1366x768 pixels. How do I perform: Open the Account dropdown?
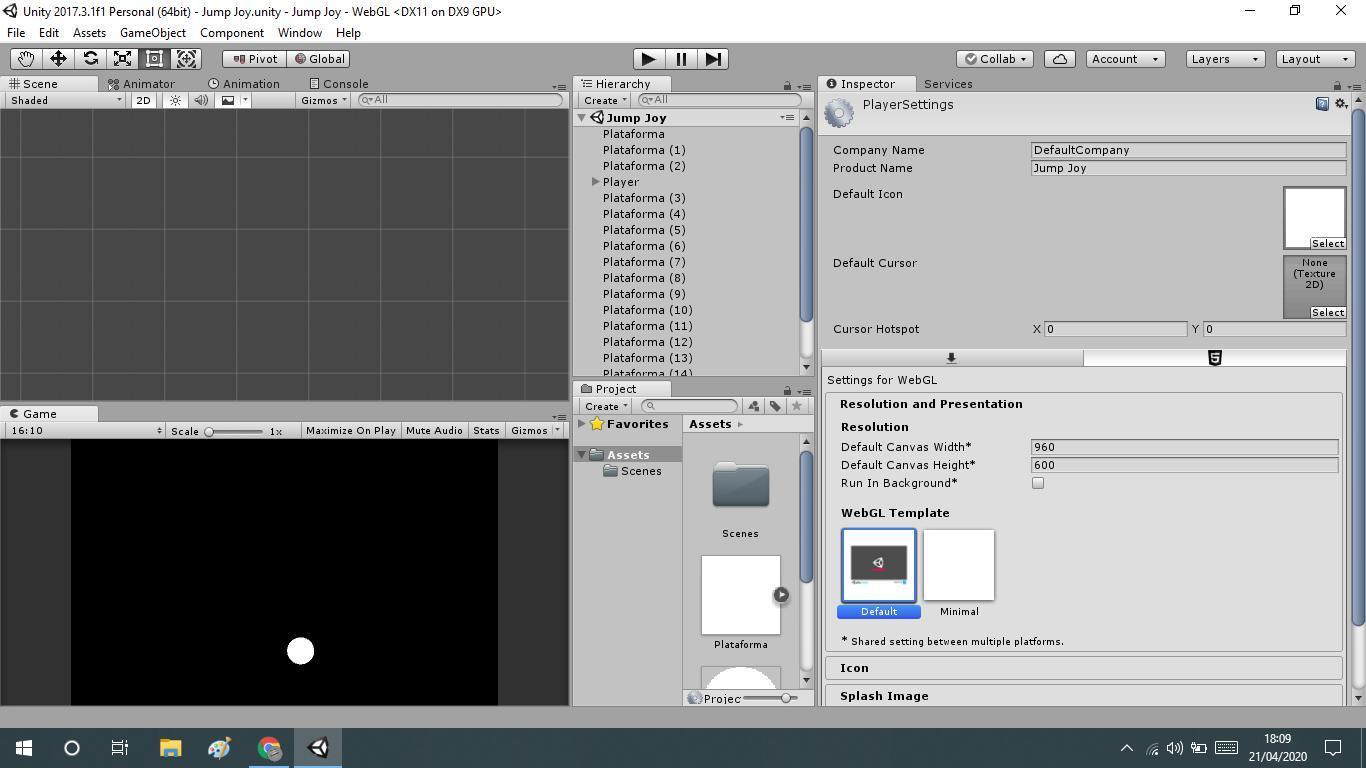click(x=1125, y=59)
